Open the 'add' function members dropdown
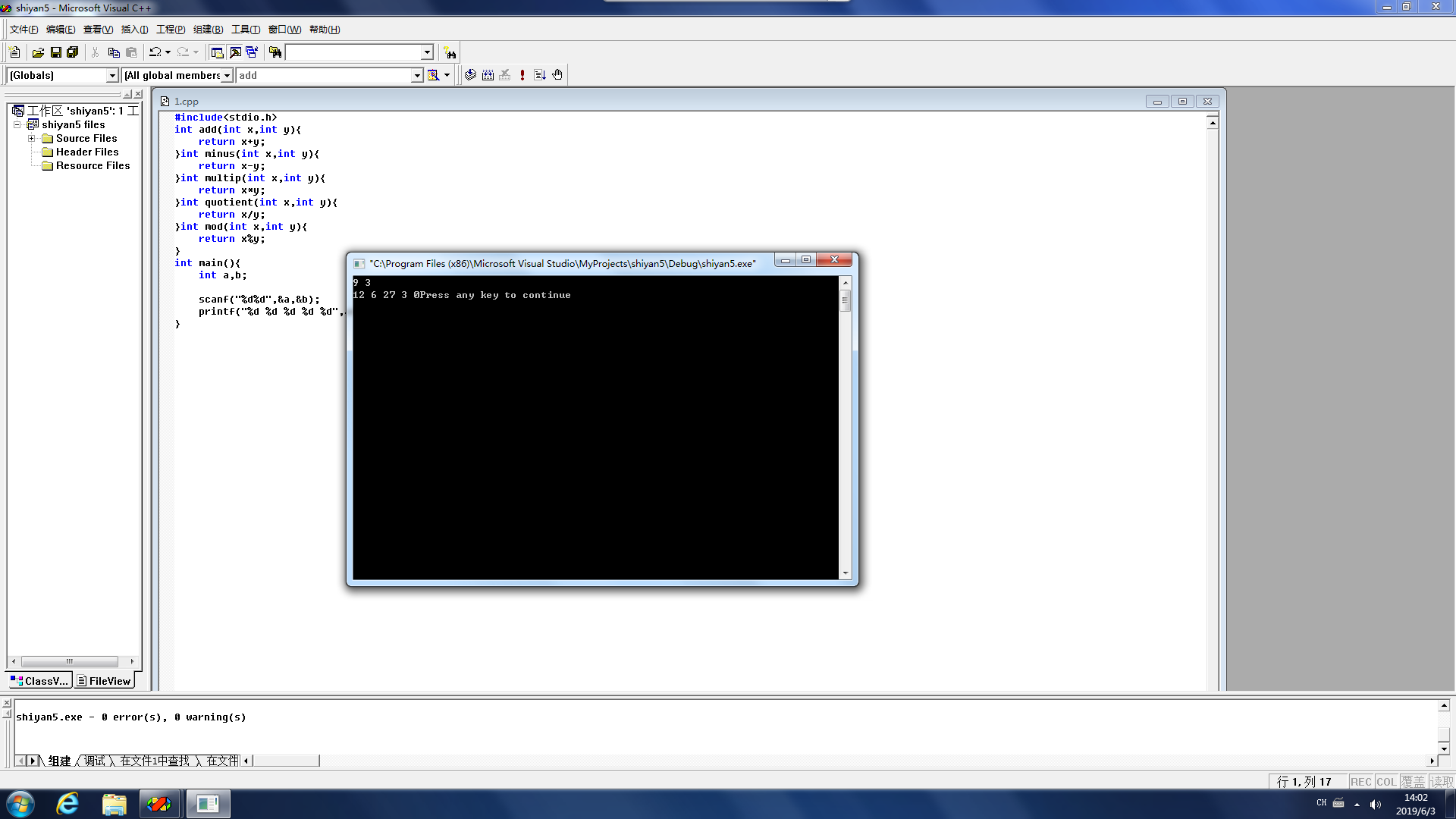 pos(416,75)
